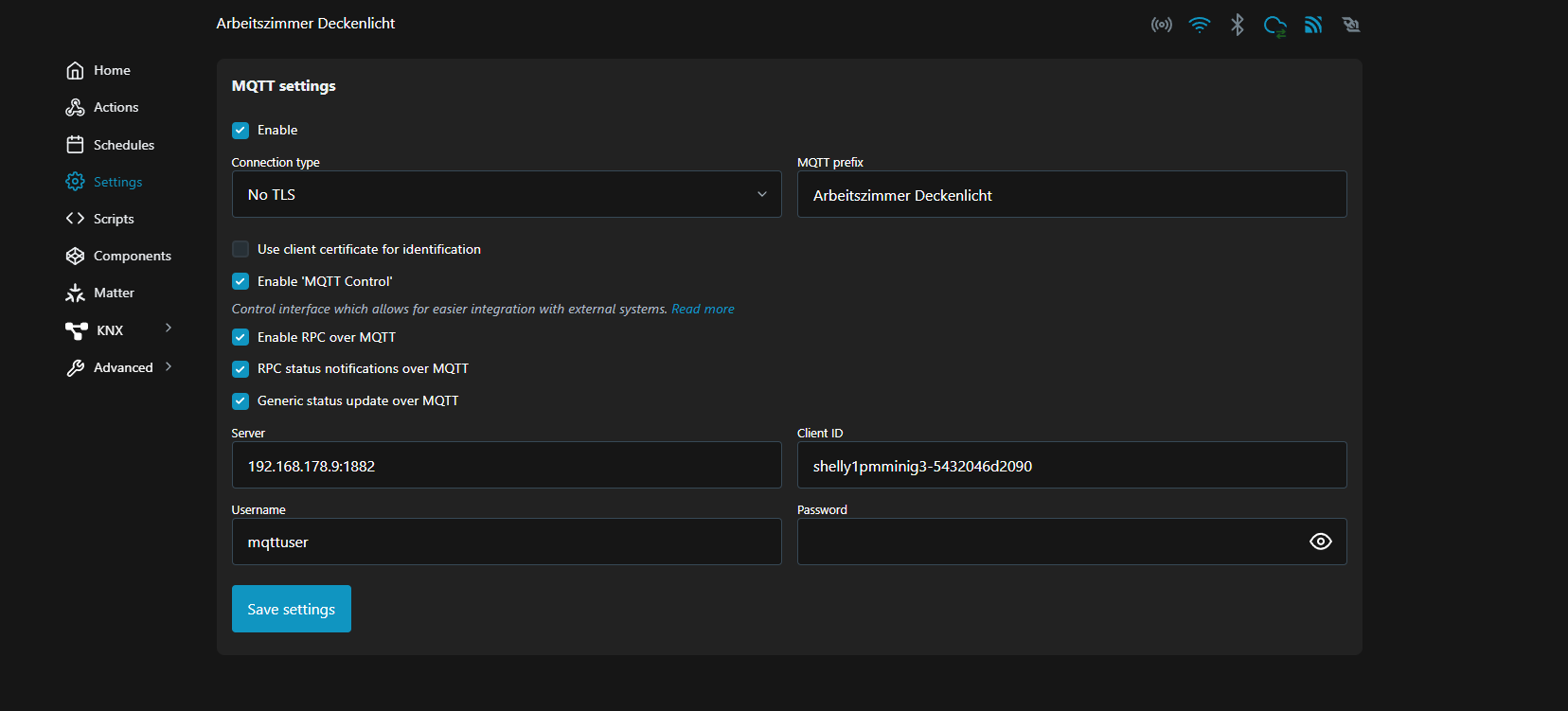Viewport: 1568px width, 711px height.
Task: Open the Schedules menu item
Action: coord(123,145)
